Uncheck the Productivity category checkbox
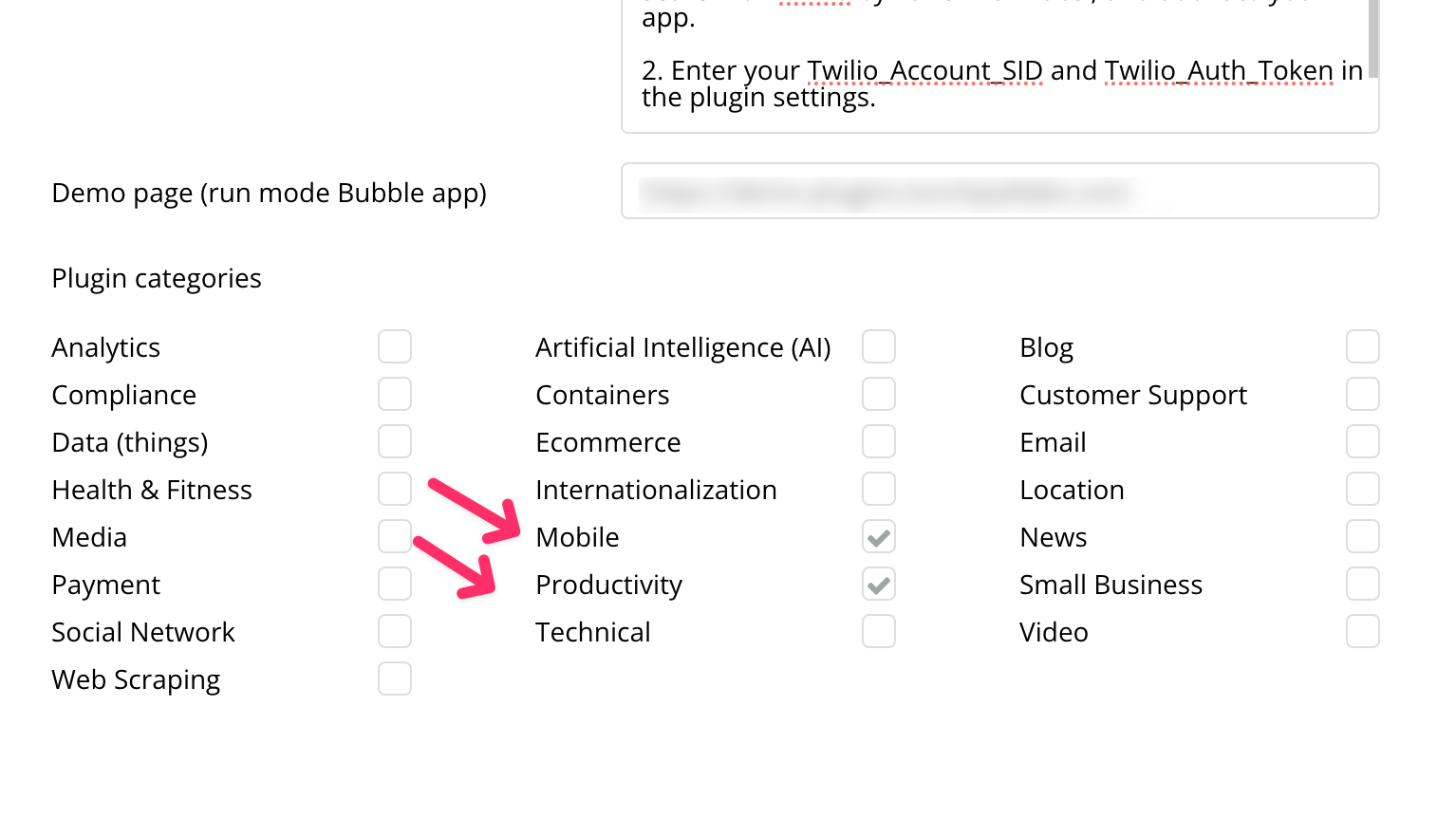The width and height of the screenshot is (1456, 818). (x=879, y=585)
